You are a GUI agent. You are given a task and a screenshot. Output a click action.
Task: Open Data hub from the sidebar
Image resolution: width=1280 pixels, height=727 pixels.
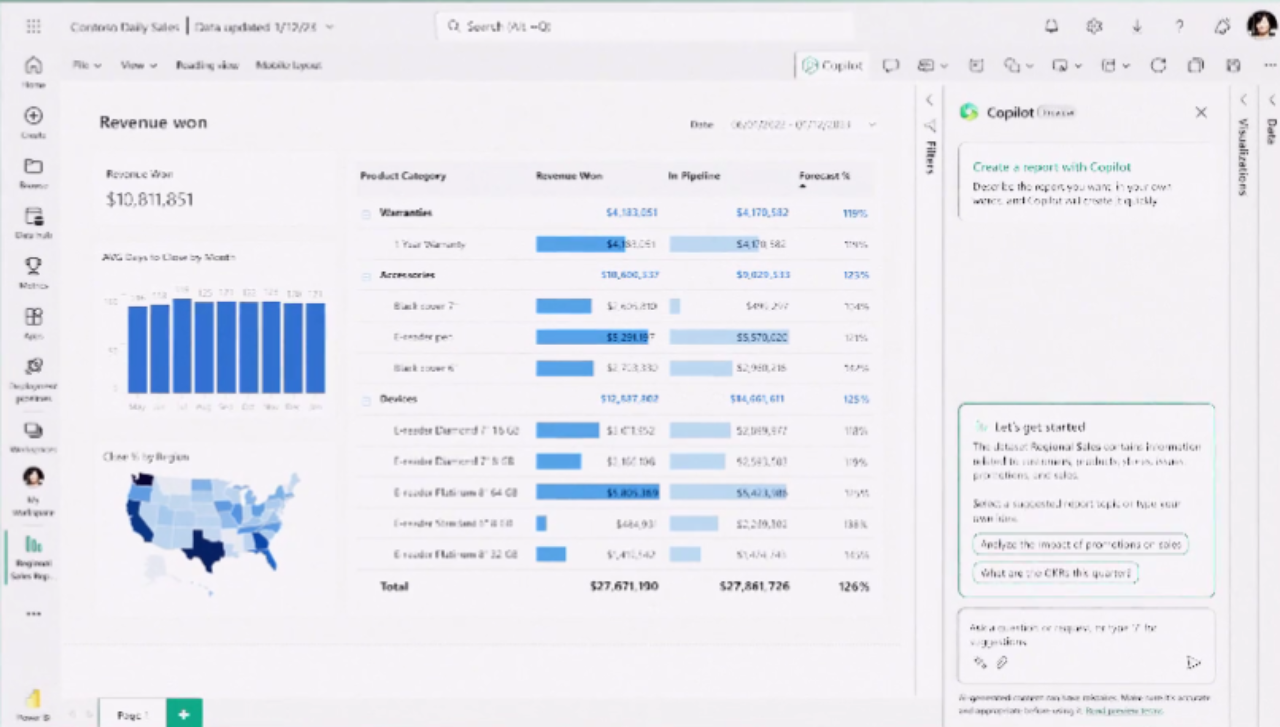(x=33, y=223)
